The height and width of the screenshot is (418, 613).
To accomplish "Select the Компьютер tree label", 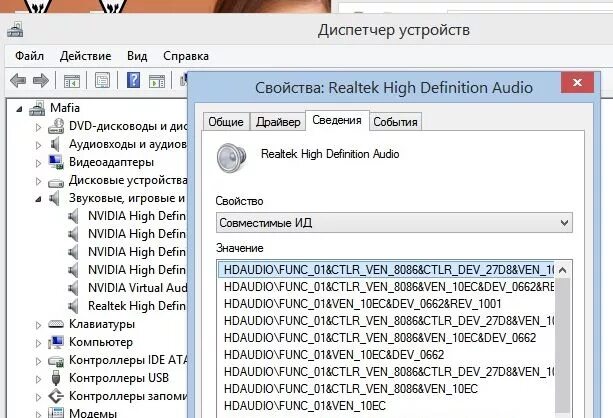I will tap(101, 342).
